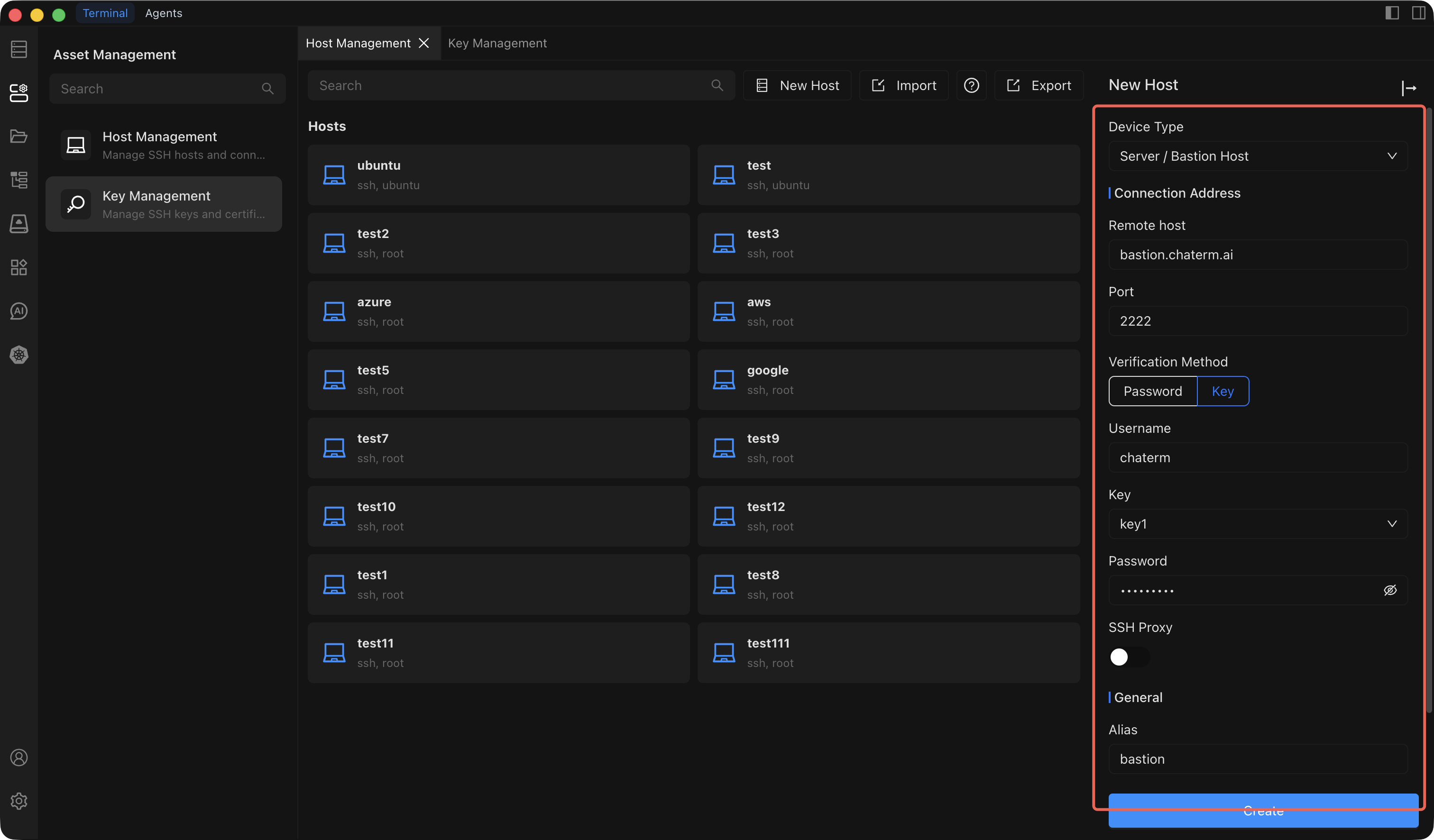Click the New Host form scrollbar
The width and height of the screenshot is (1434, 840).
pyautogui.click(x=1428, y=410)
